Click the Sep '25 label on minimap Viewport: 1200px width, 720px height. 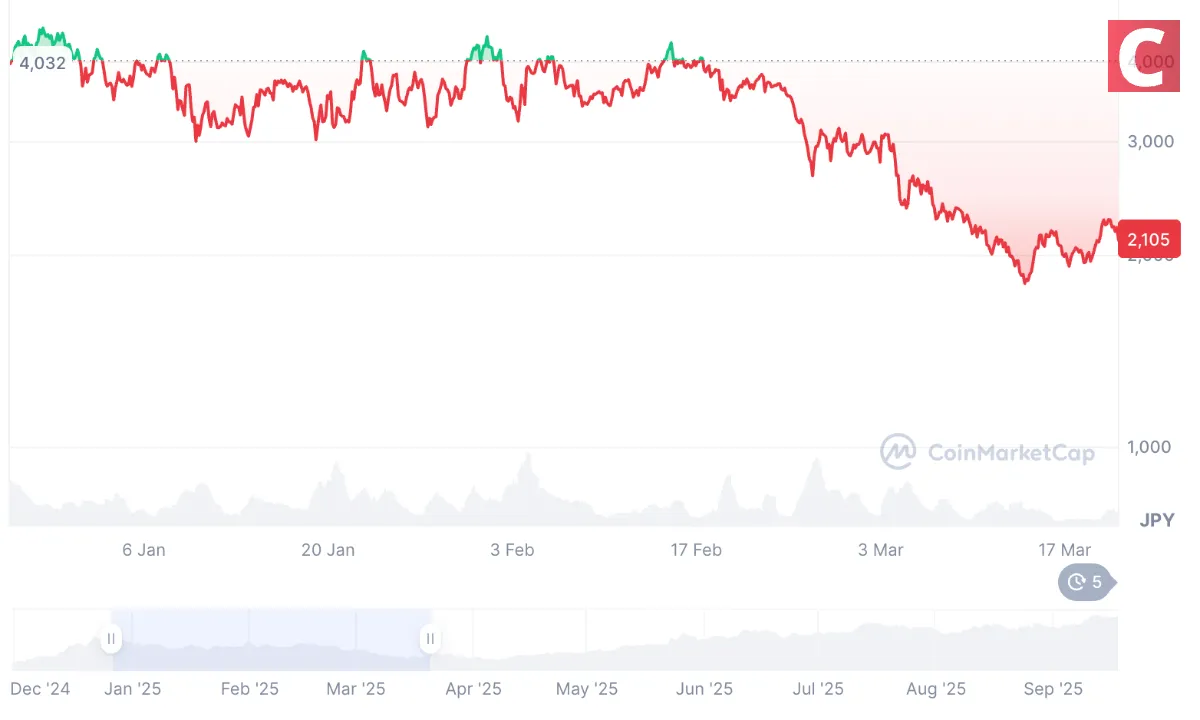[1052, 689]
